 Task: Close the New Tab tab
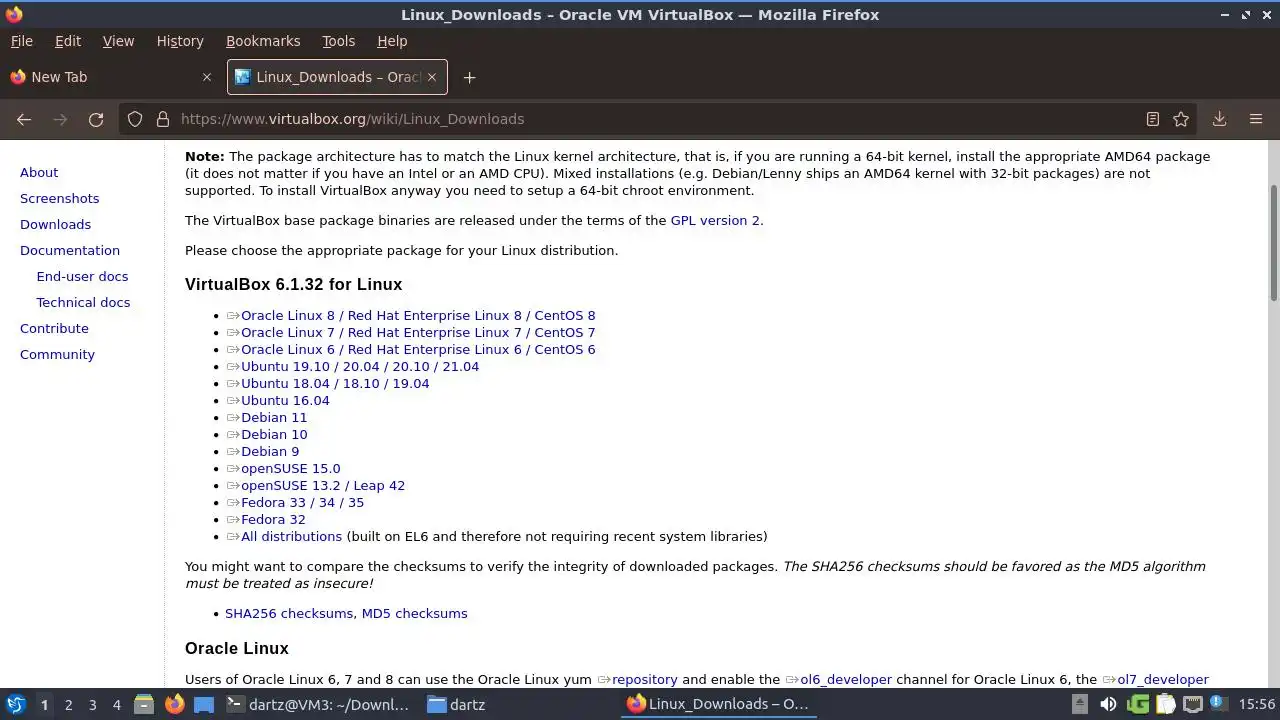[207, 77]
